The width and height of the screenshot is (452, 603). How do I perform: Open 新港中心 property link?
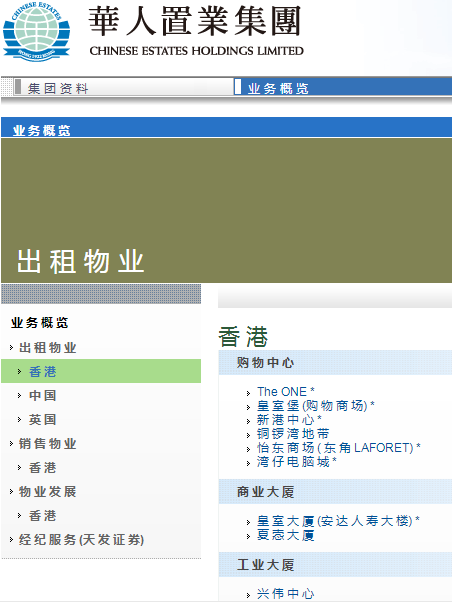289,419
